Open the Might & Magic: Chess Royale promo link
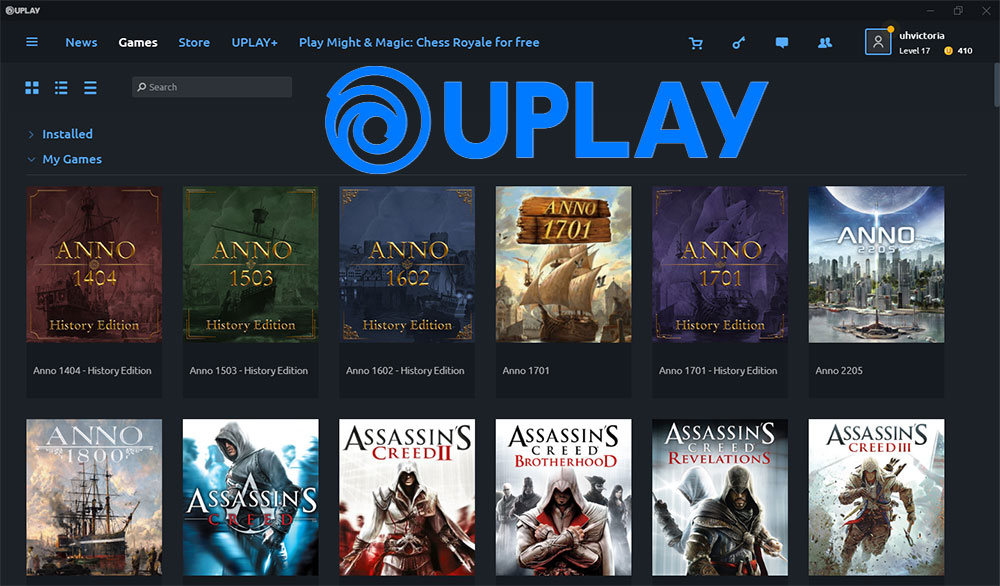Image resolution: width=1000 pixels, height=586 pixels. [419, 43]
